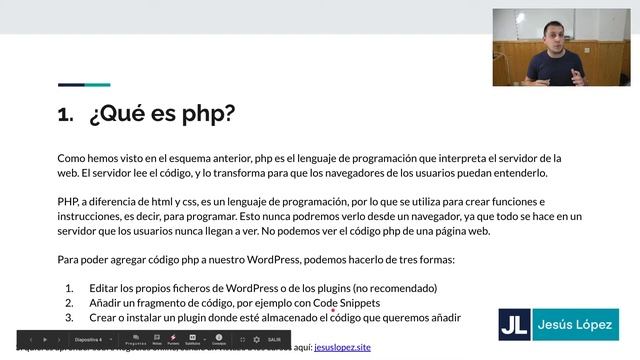Click the paragraph starting "PHP, a diferencia de html"
Image resolution: width=640 pixels, height=360 pixels.
tap(320, 216)
